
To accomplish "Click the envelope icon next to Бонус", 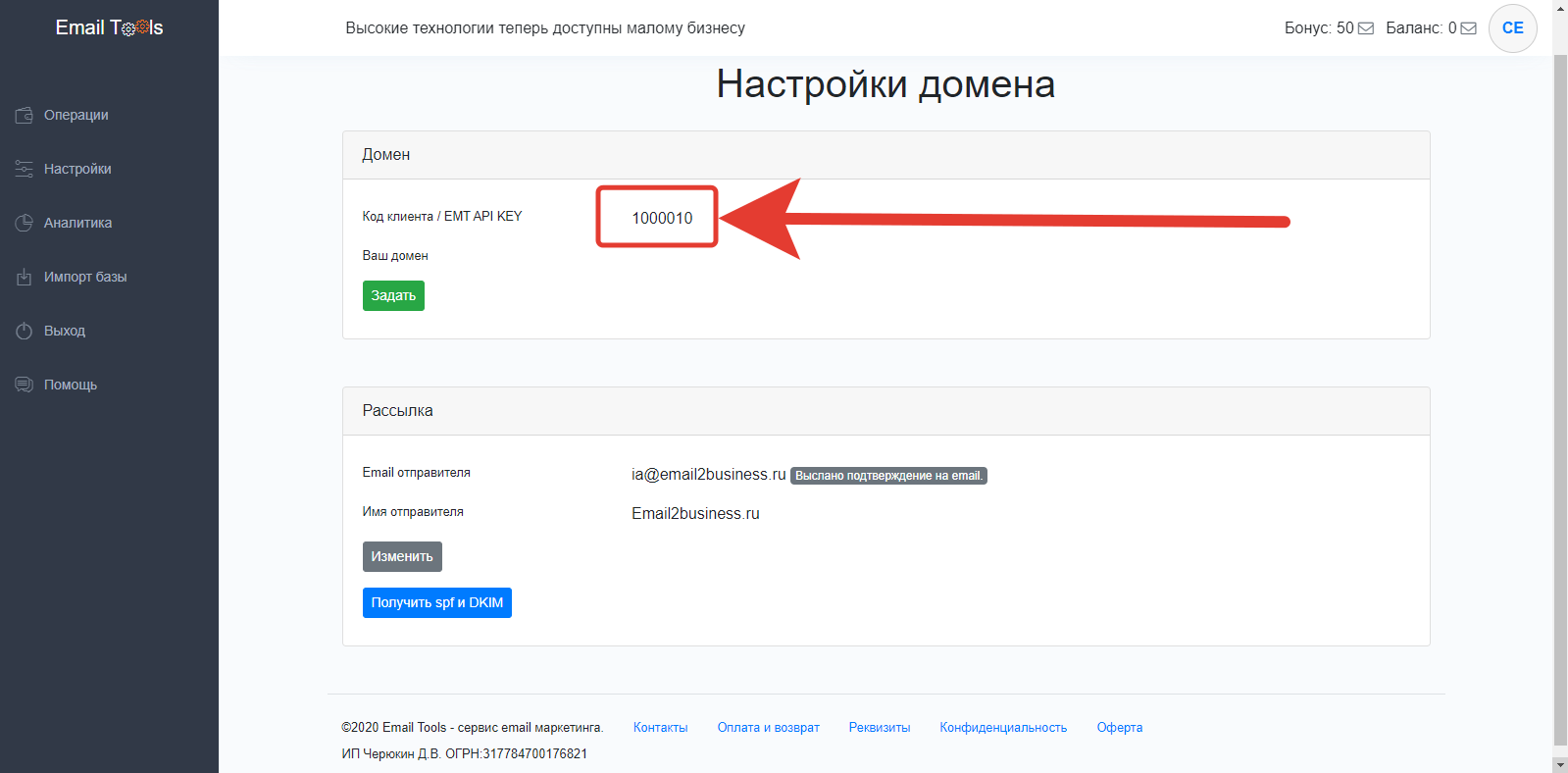I will pos(1366,28).
